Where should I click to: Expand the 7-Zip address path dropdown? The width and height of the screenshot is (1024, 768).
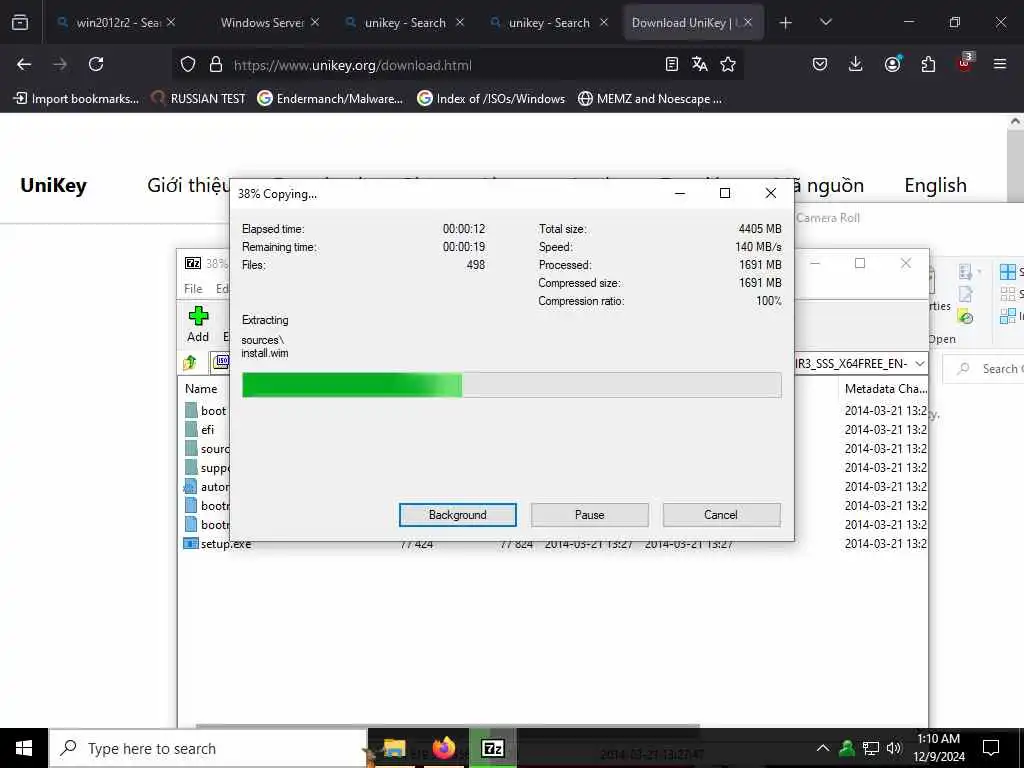point(920,363)
